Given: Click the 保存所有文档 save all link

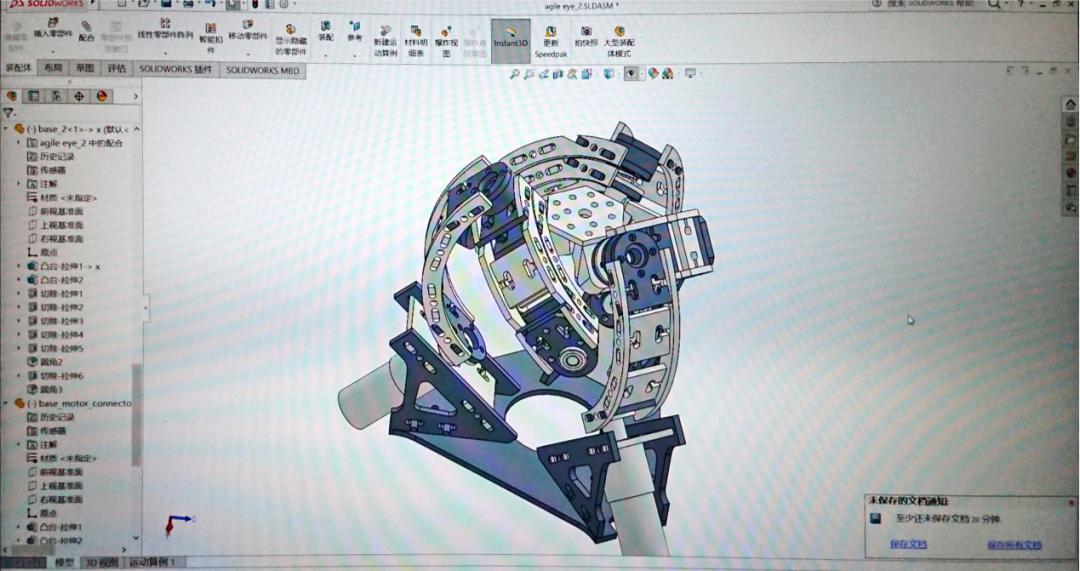Looking at the screenshot, I should [x=1013, y=545].
